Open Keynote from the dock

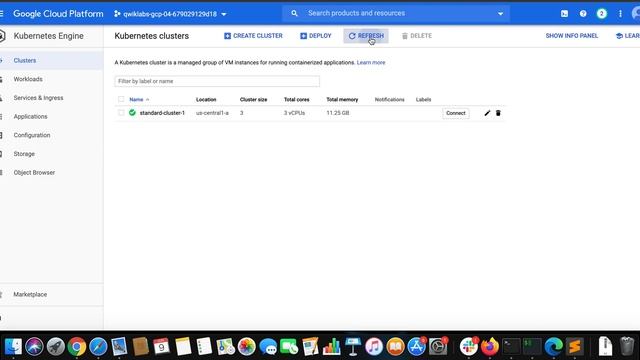[353, 347]
